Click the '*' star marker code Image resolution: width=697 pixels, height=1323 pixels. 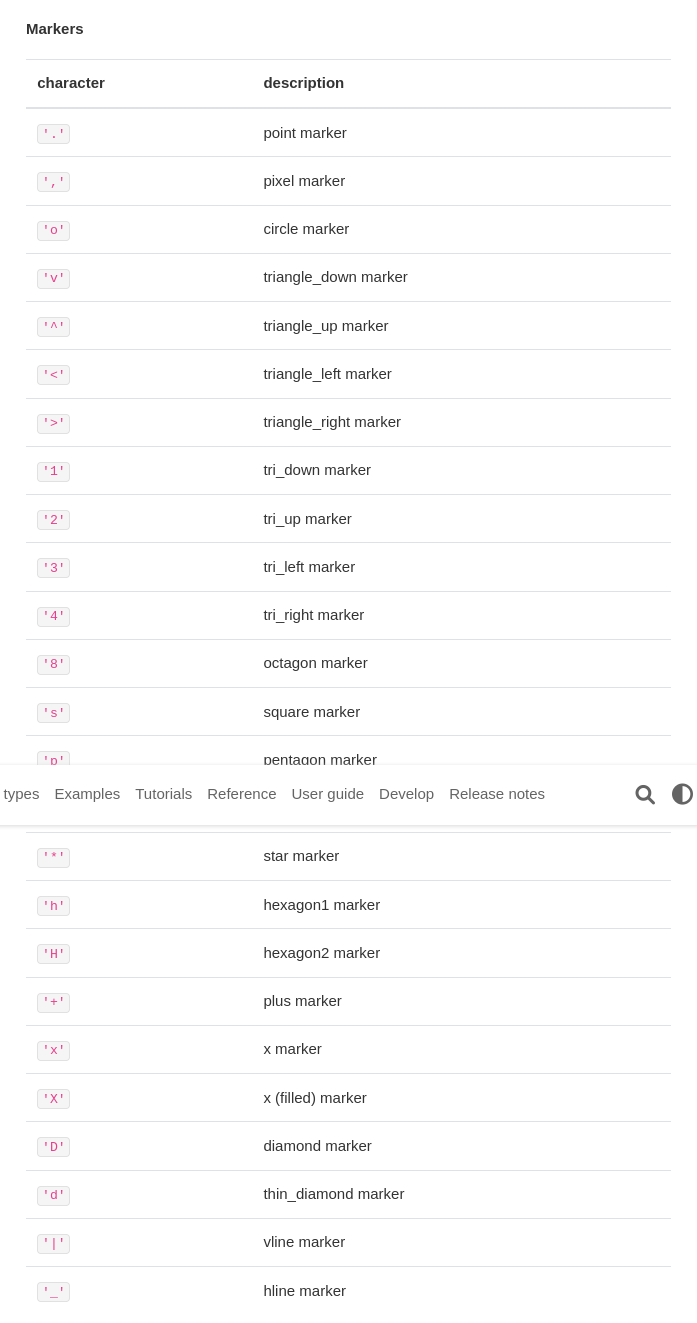pyautogui.click(x=54, y=858)
